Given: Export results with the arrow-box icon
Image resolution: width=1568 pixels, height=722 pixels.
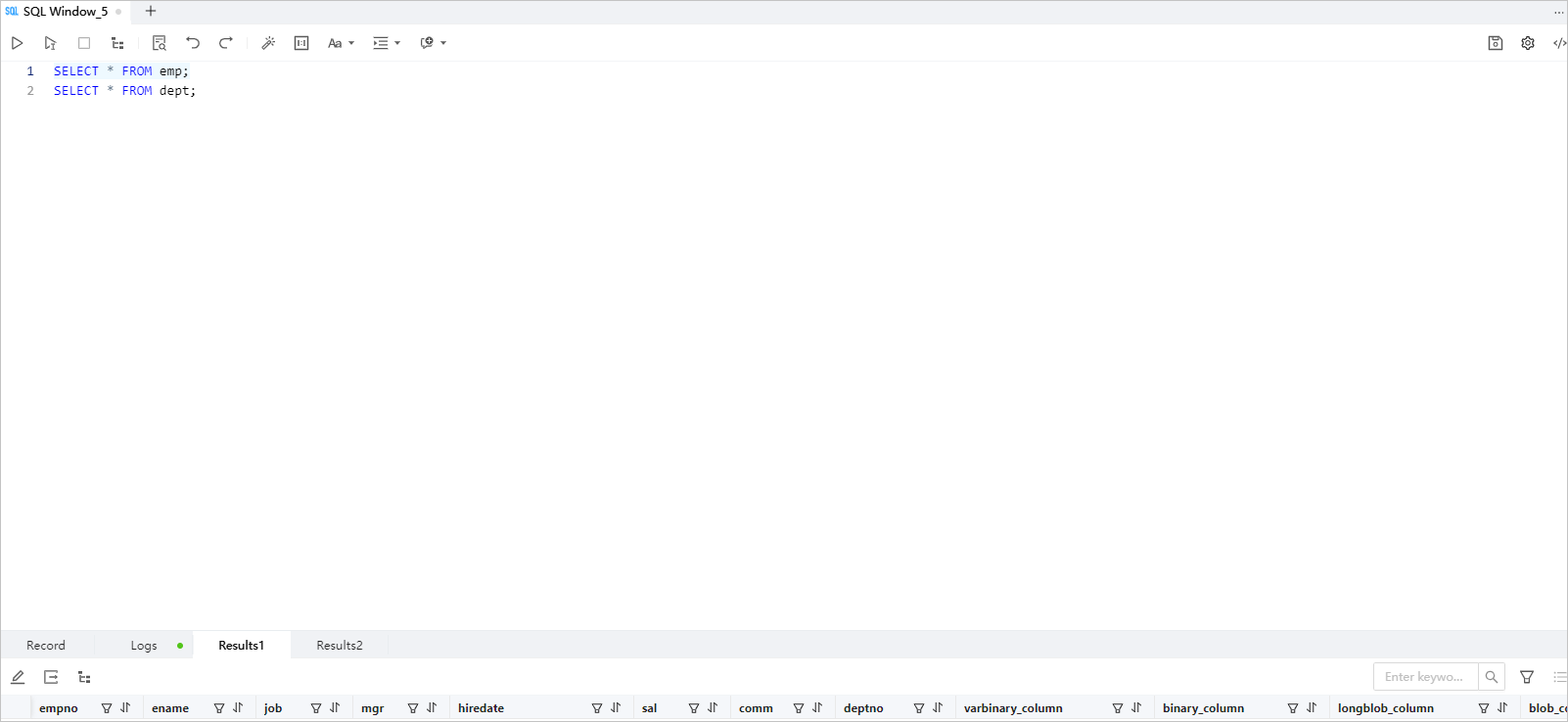Looking at the screenshot, I should click(x=51, y=677).
